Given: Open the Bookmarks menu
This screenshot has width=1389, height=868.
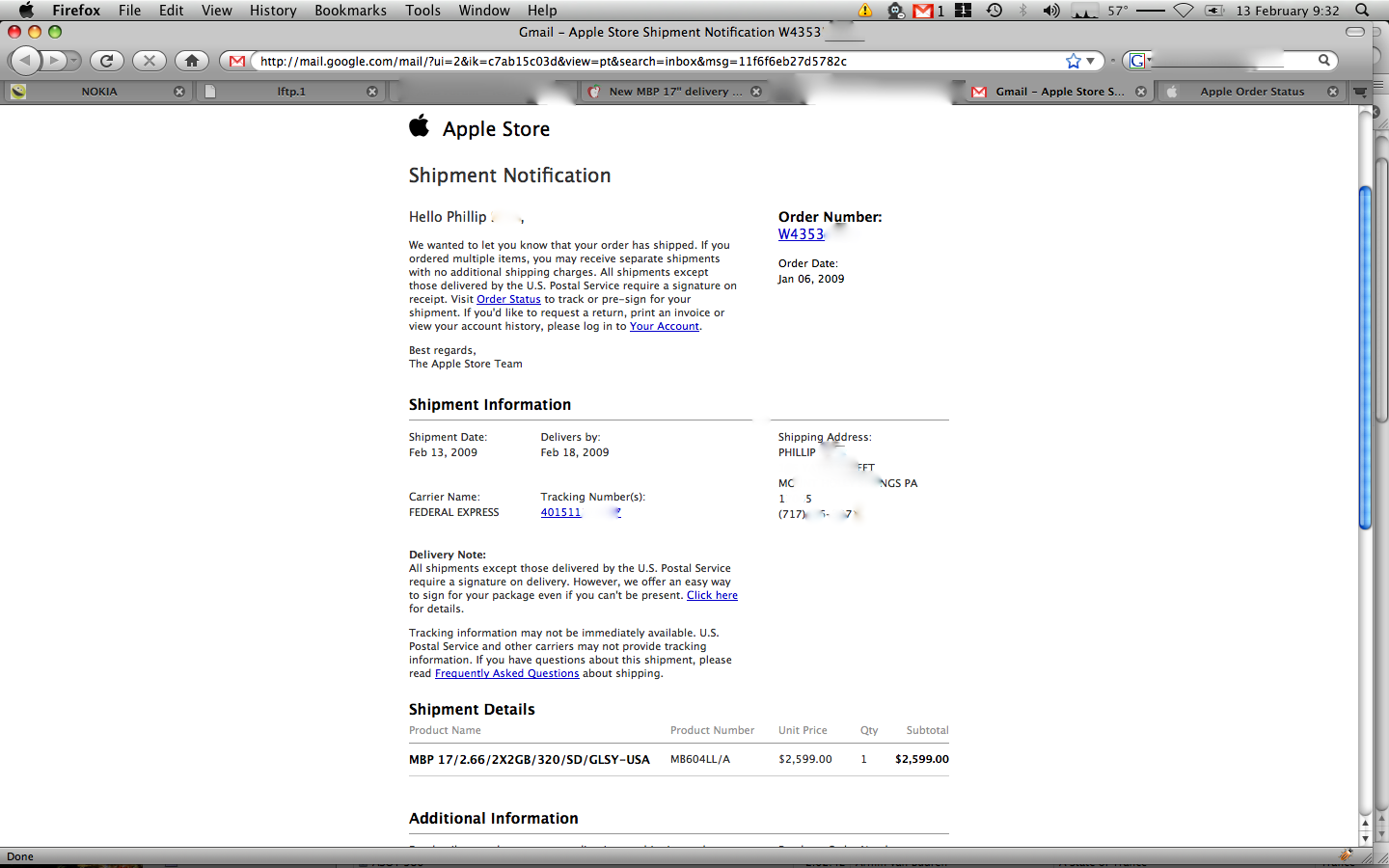Looking at the screenshot, I should tap(350, 11).
